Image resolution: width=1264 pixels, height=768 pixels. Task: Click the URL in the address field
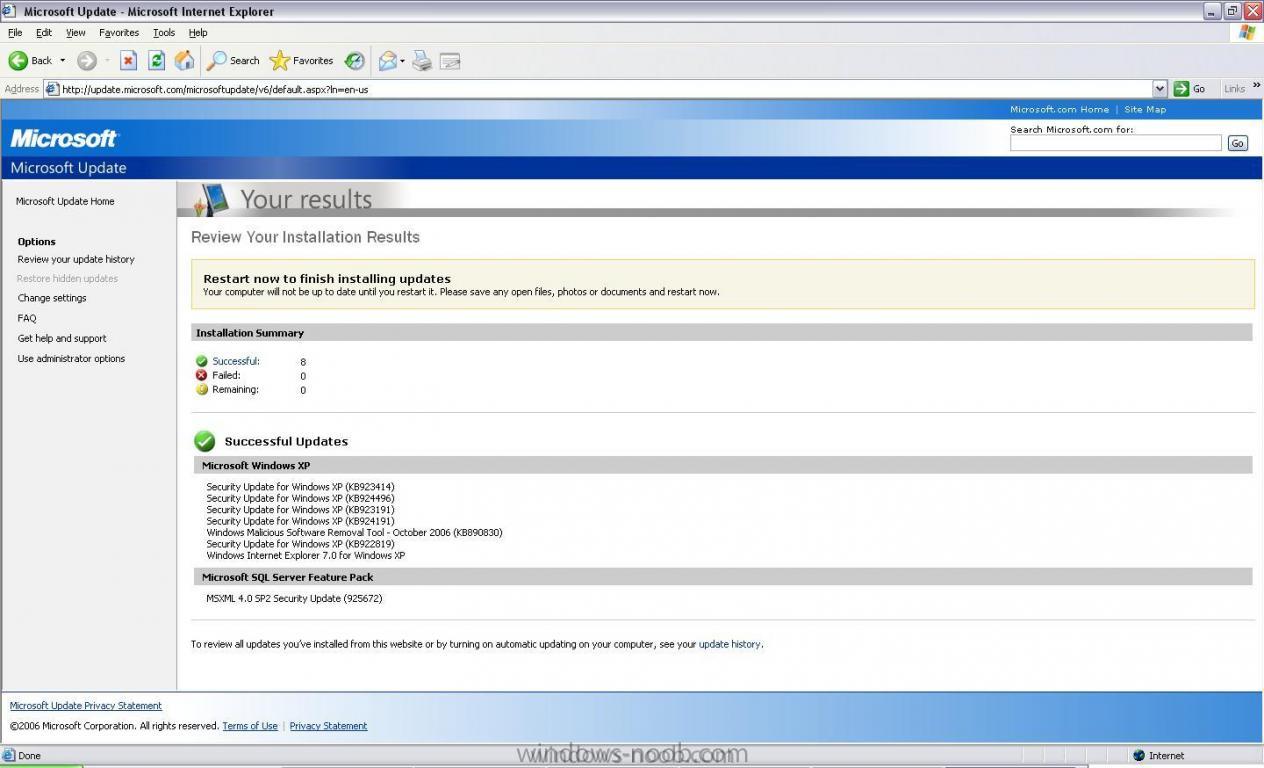[215, 89]
